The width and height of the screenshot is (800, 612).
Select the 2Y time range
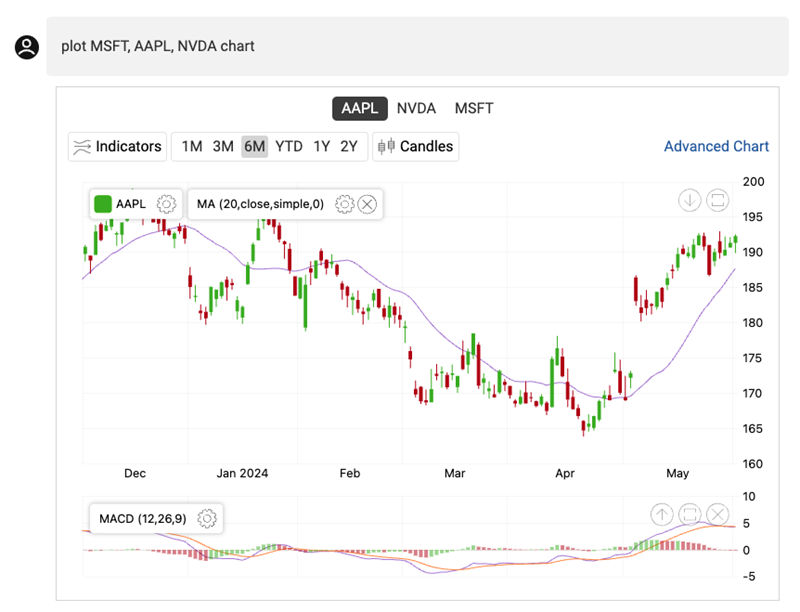tap(348, 146)
